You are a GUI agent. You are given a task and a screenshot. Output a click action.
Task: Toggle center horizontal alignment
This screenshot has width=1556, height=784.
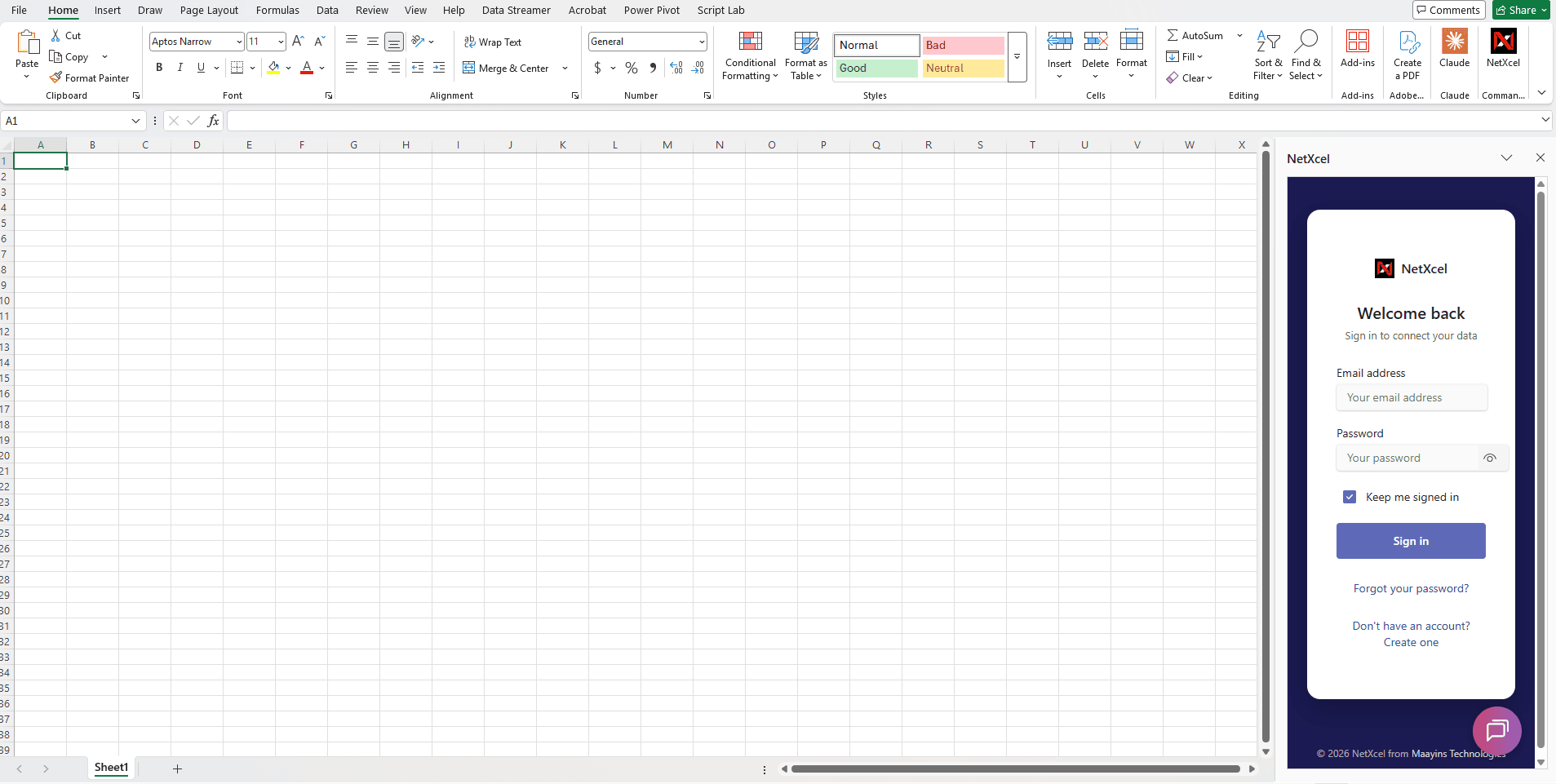(x=373, y=68)
